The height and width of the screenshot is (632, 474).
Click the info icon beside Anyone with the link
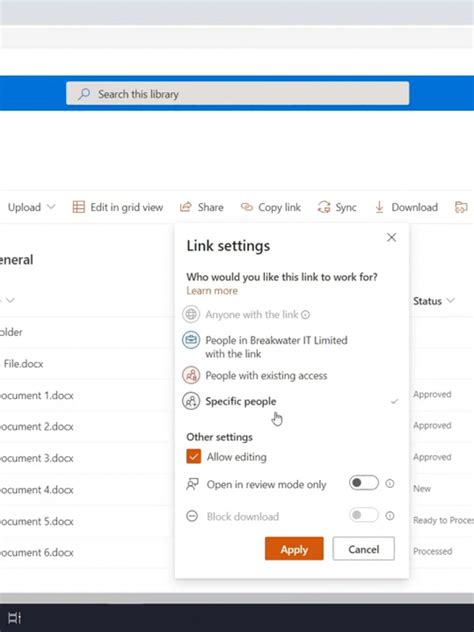click(x=306, y=314)
